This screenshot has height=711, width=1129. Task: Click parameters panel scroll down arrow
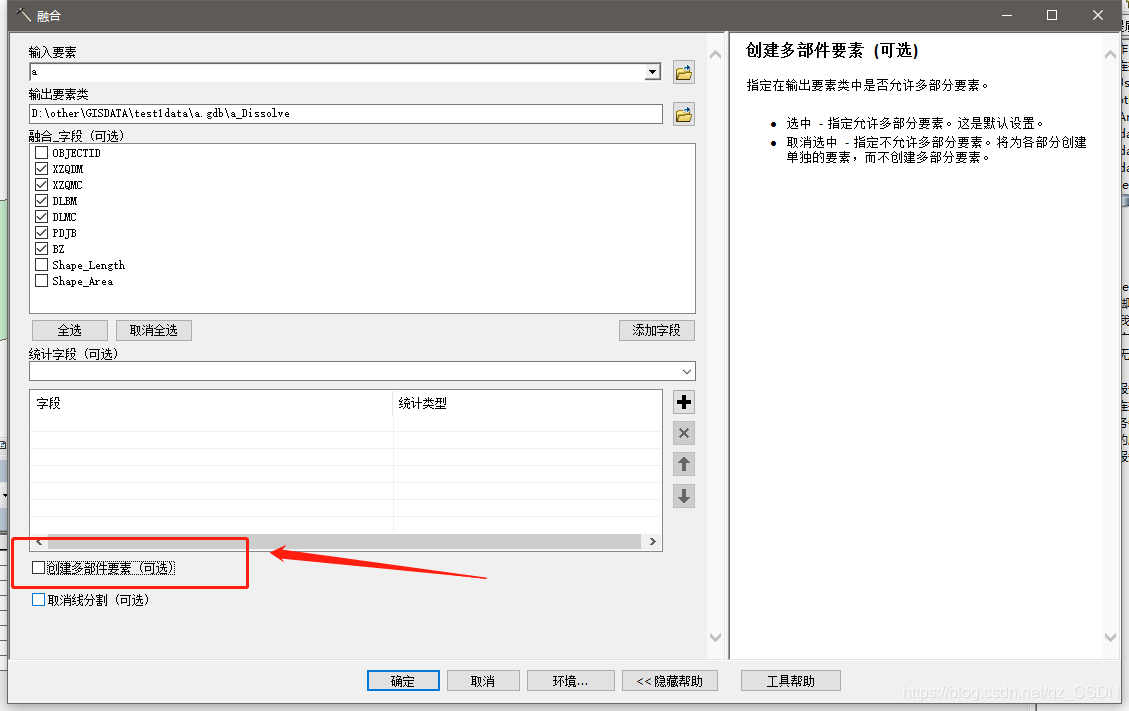715,637
